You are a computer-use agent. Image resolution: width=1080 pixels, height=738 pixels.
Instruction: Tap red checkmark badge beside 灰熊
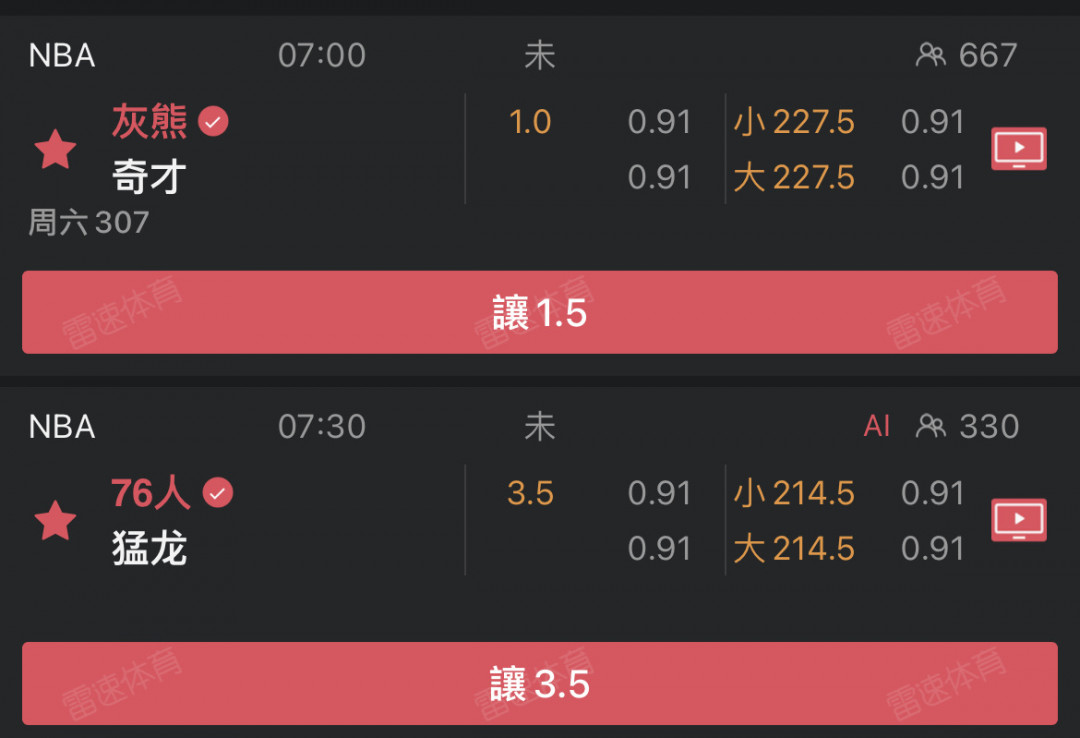(x=213, y=122)
